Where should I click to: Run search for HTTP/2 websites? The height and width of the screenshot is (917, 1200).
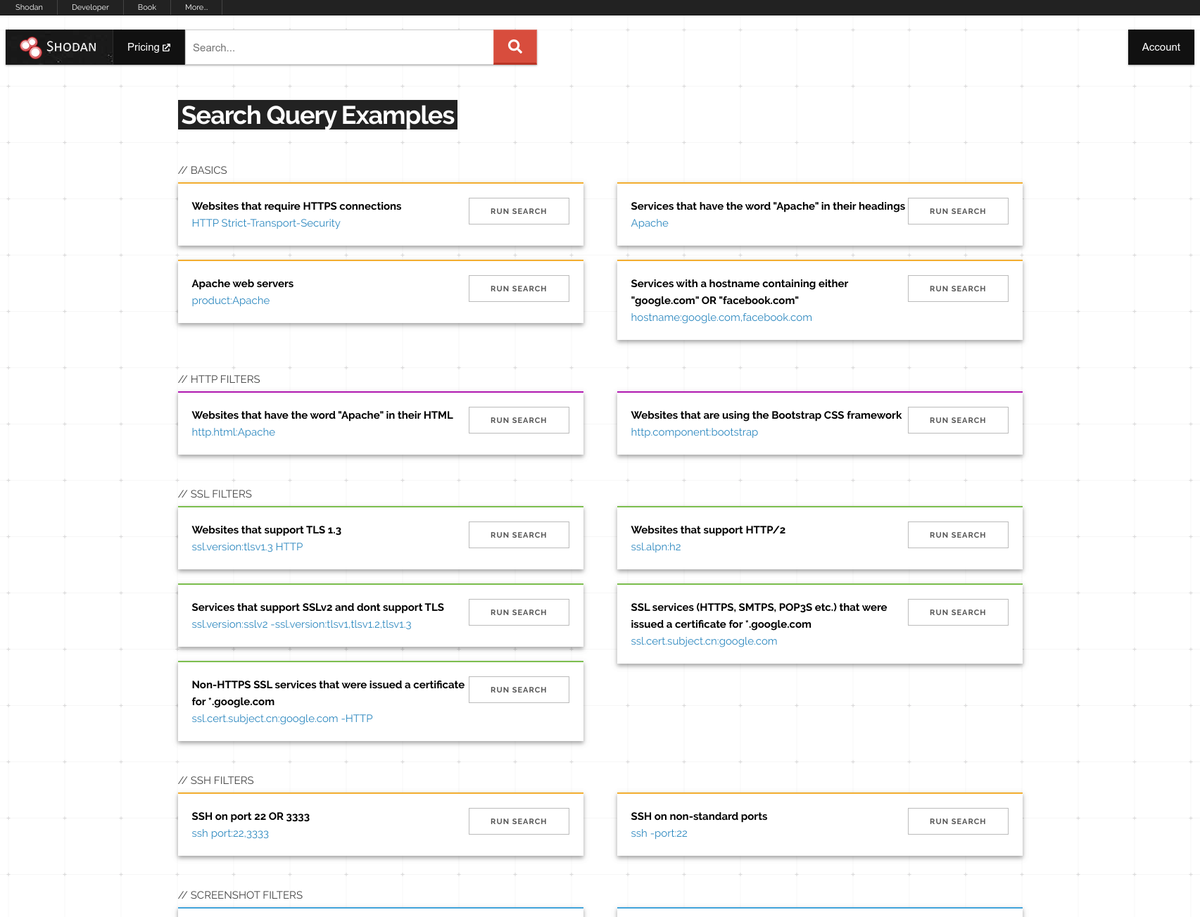(x=958, y=535)
